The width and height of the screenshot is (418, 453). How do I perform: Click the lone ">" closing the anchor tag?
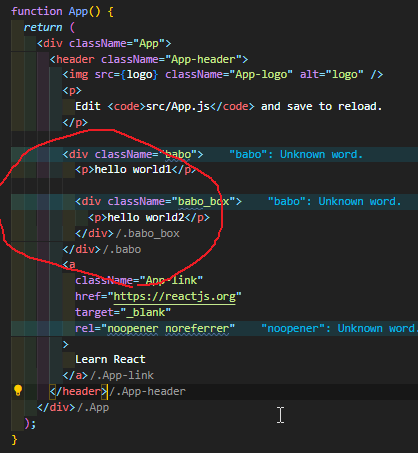[65, 344]
